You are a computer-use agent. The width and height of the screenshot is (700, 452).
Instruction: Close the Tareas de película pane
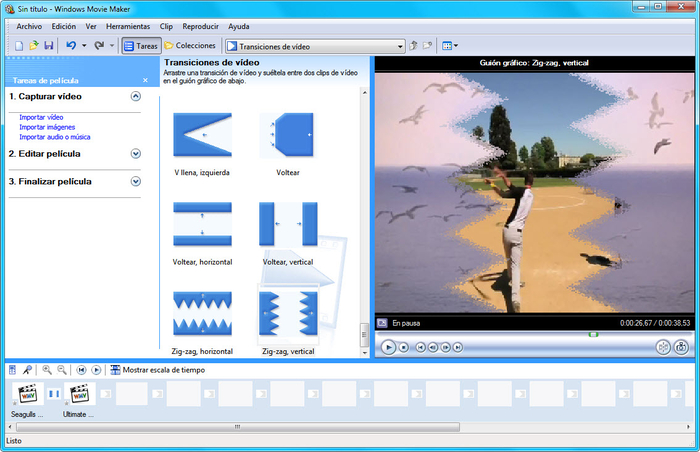[145, 80]
